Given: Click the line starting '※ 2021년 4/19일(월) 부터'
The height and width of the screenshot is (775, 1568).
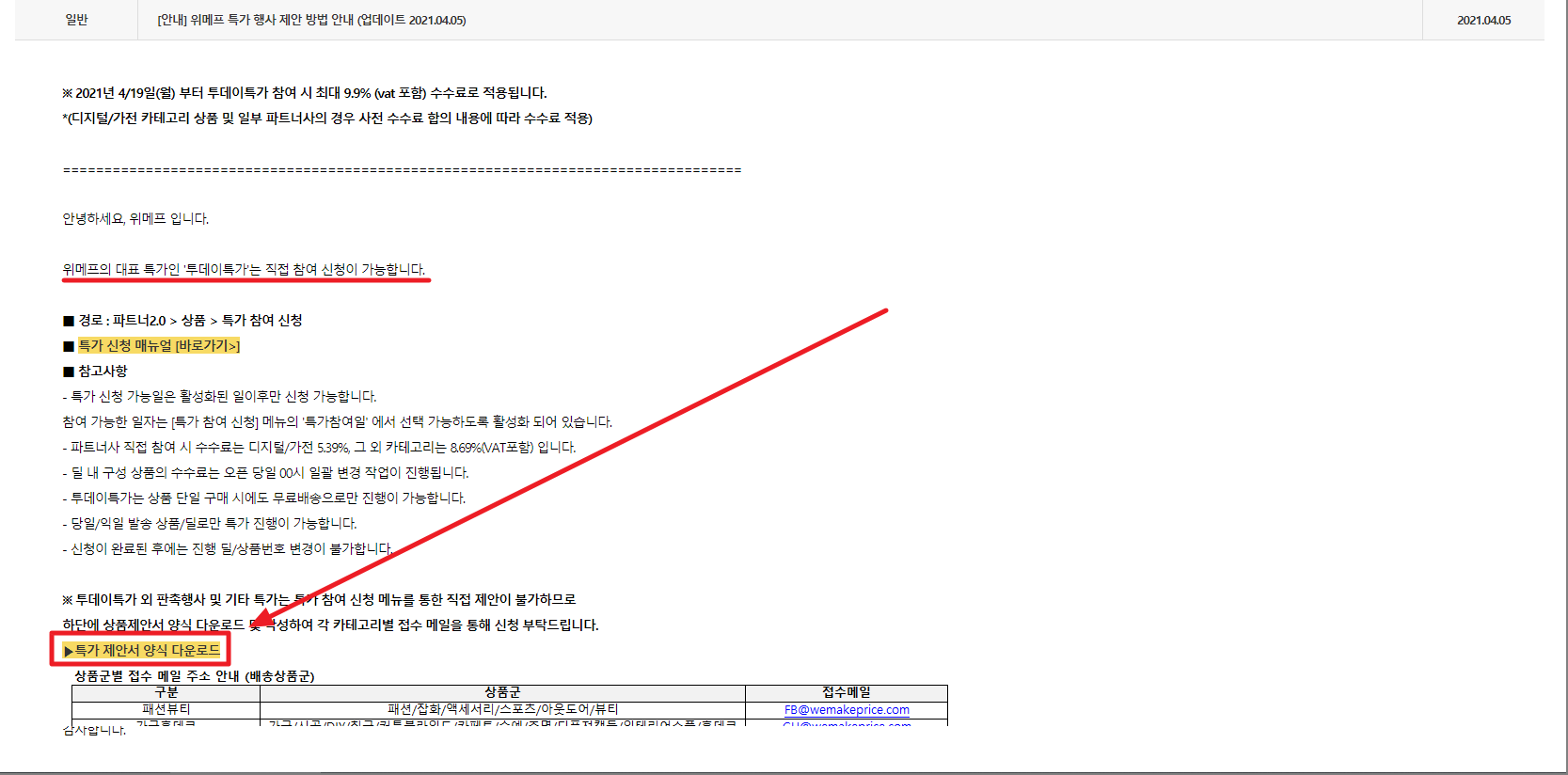Looking at the screenshot, I should tap(305, 93).
